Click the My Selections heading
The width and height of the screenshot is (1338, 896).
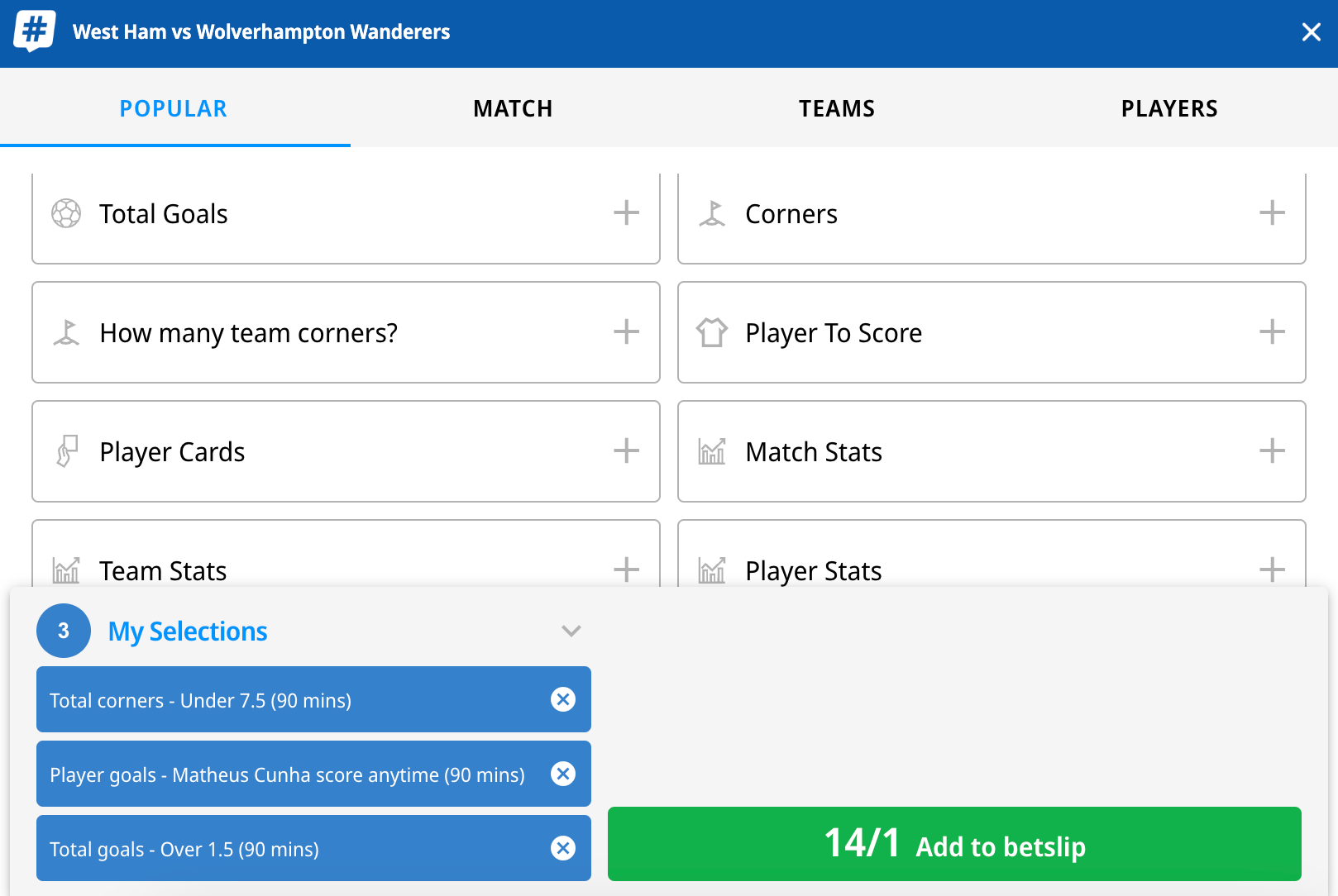click(188, 631)
